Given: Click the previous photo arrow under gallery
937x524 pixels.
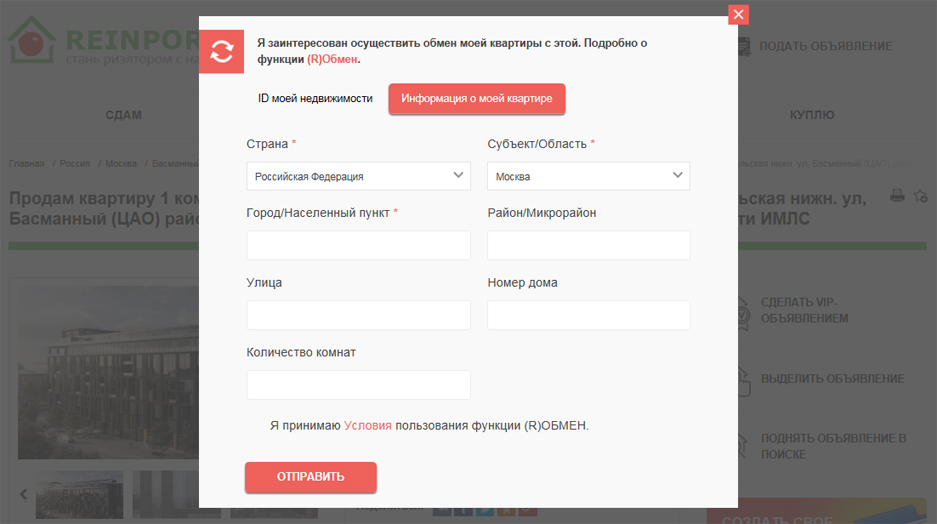Looking at the screenshot, I should click(24, 494).
